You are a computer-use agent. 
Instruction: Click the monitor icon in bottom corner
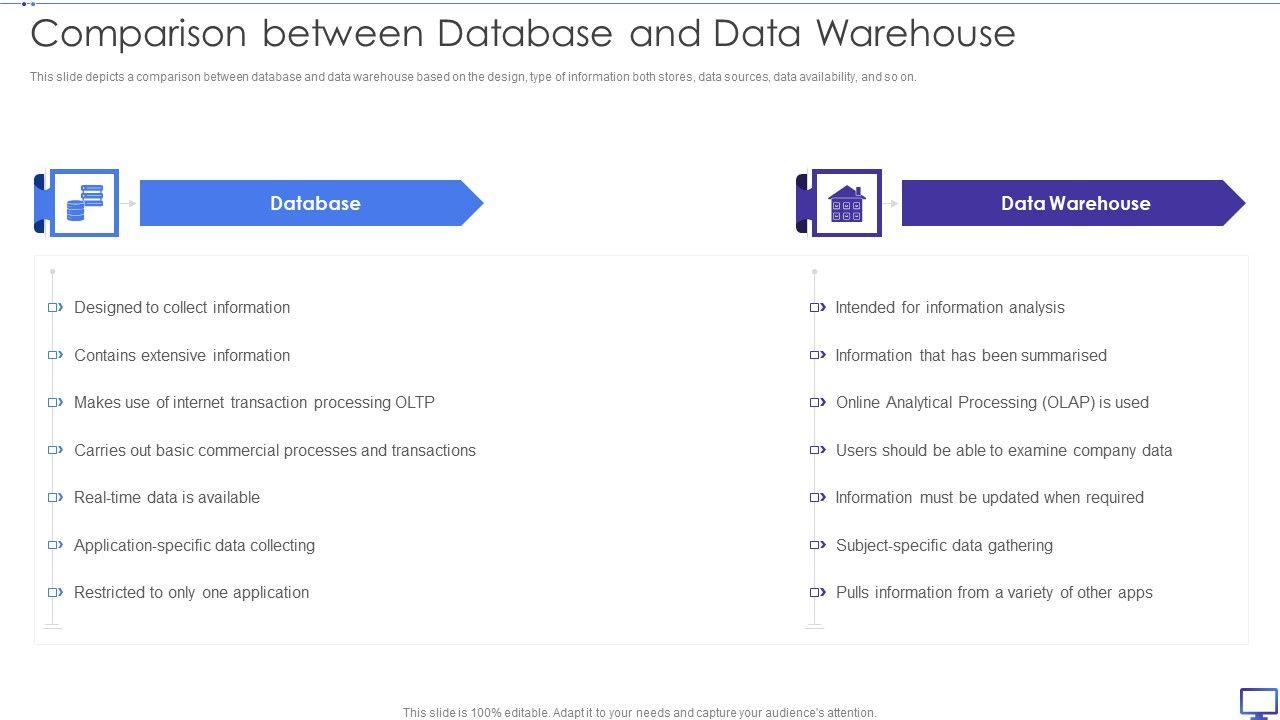tap(1258, 702)
